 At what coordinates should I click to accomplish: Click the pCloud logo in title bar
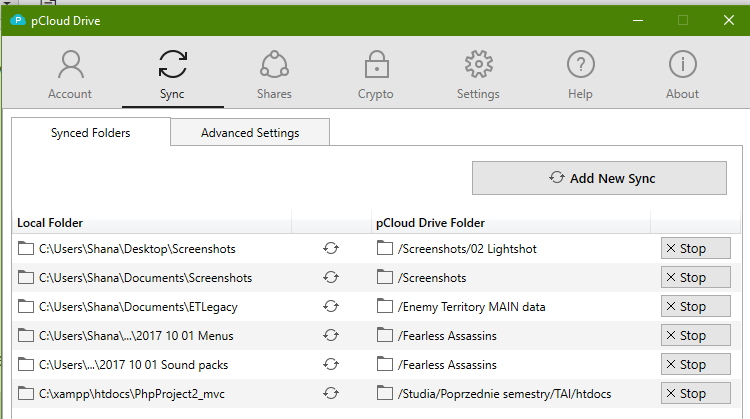[18, 21]
